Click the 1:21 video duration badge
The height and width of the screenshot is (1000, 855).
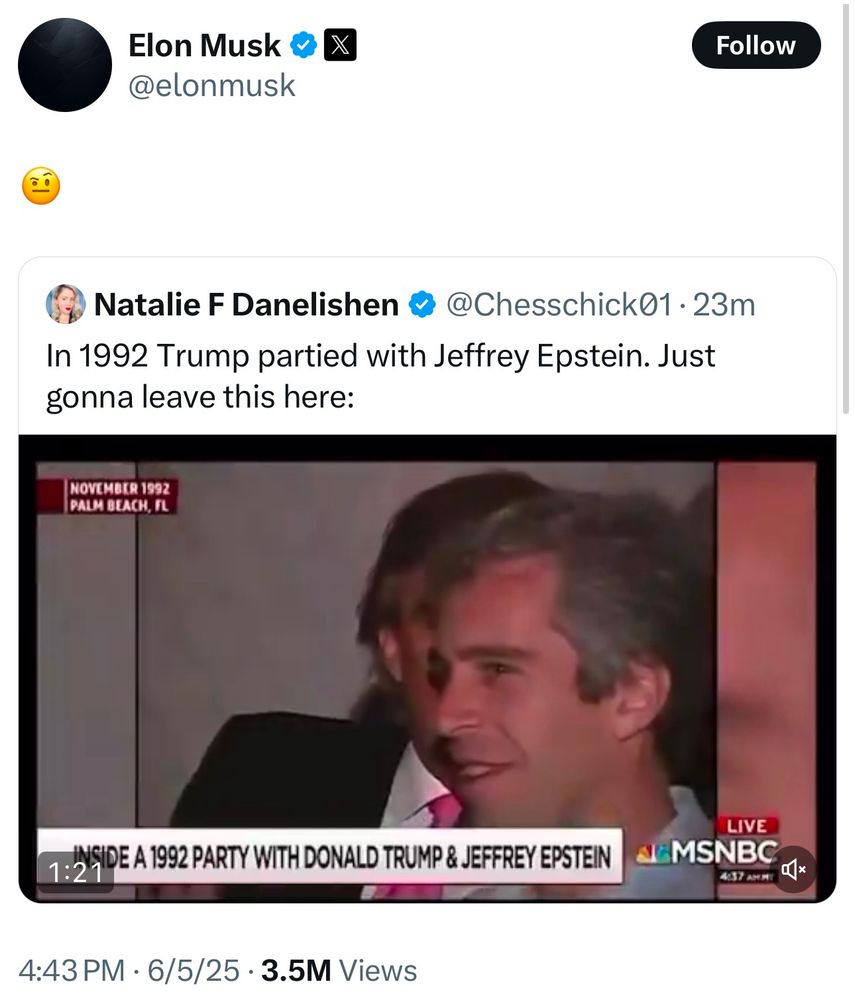(76, 871)
